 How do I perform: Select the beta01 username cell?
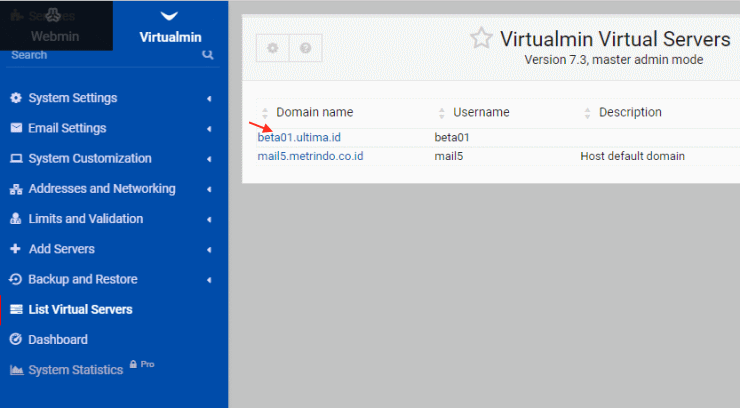coord(452,137)
